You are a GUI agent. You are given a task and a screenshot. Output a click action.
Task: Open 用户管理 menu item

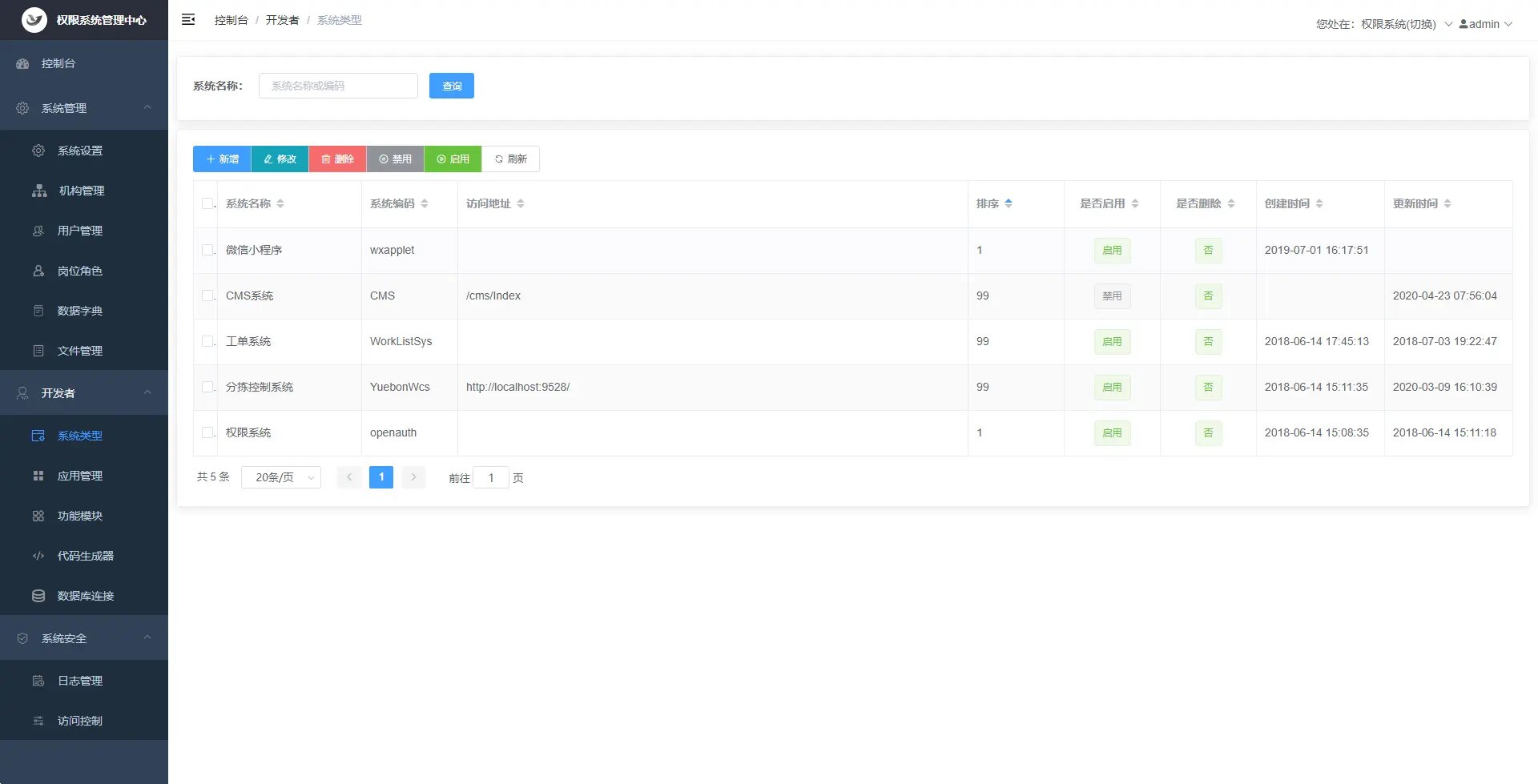point(80,231)
